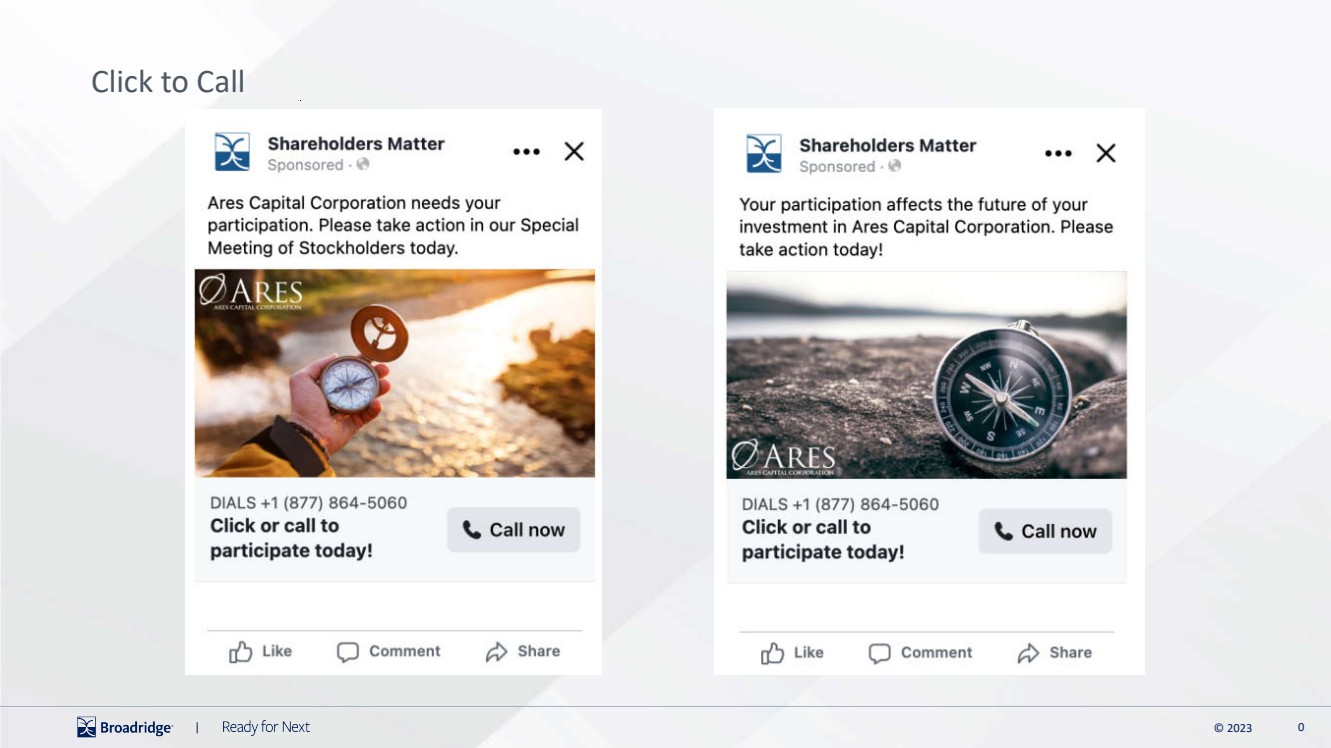Dismiss the right ad with X

pyautogui.click(x=1105, y=154)
